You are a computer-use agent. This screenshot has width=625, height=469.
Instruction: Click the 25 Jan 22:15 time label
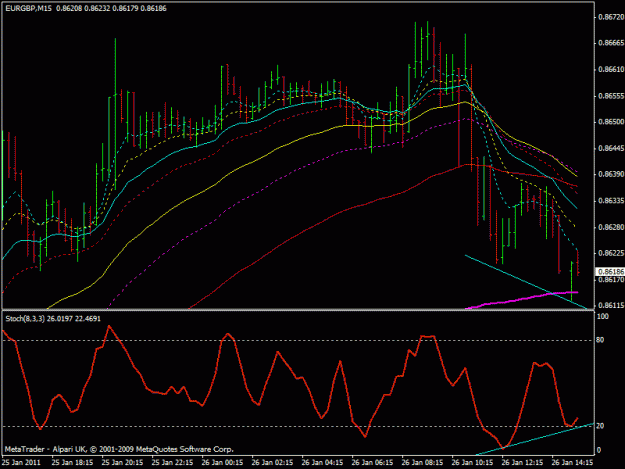(173, 463)
